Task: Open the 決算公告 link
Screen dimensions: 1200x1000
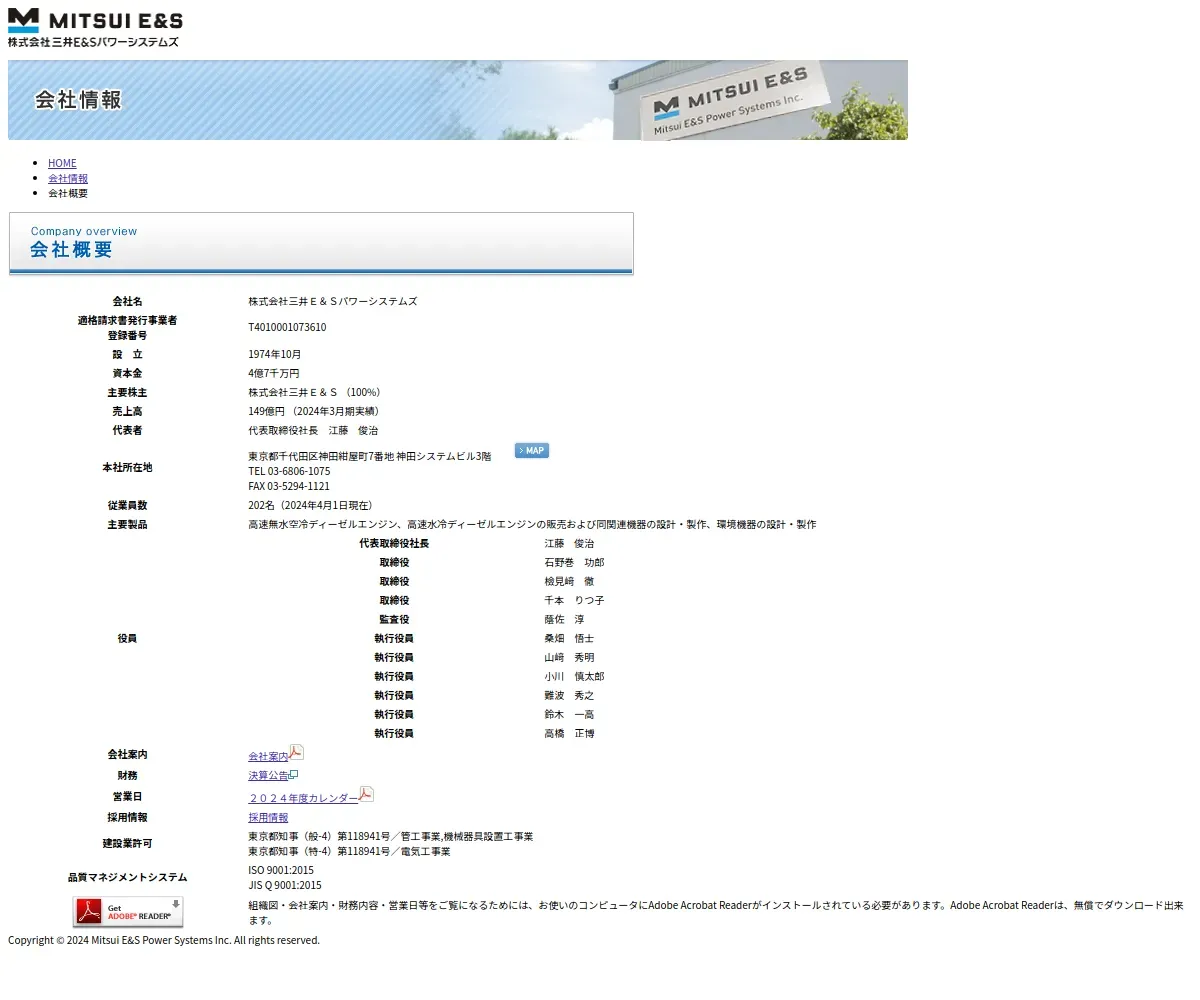Action: (x=268, y=775)
